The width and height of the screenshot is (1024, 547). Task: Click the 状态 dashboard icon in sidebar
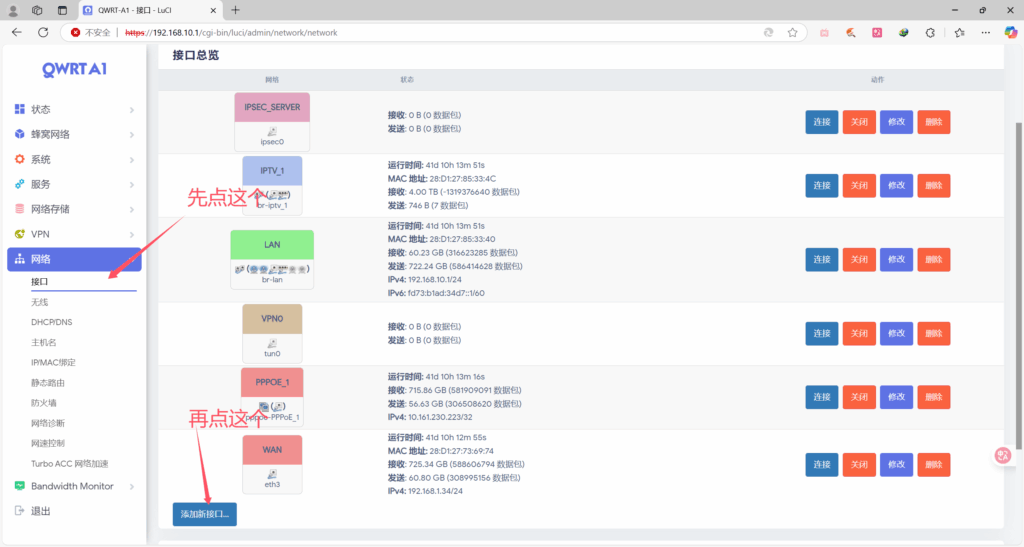[20, 109]
